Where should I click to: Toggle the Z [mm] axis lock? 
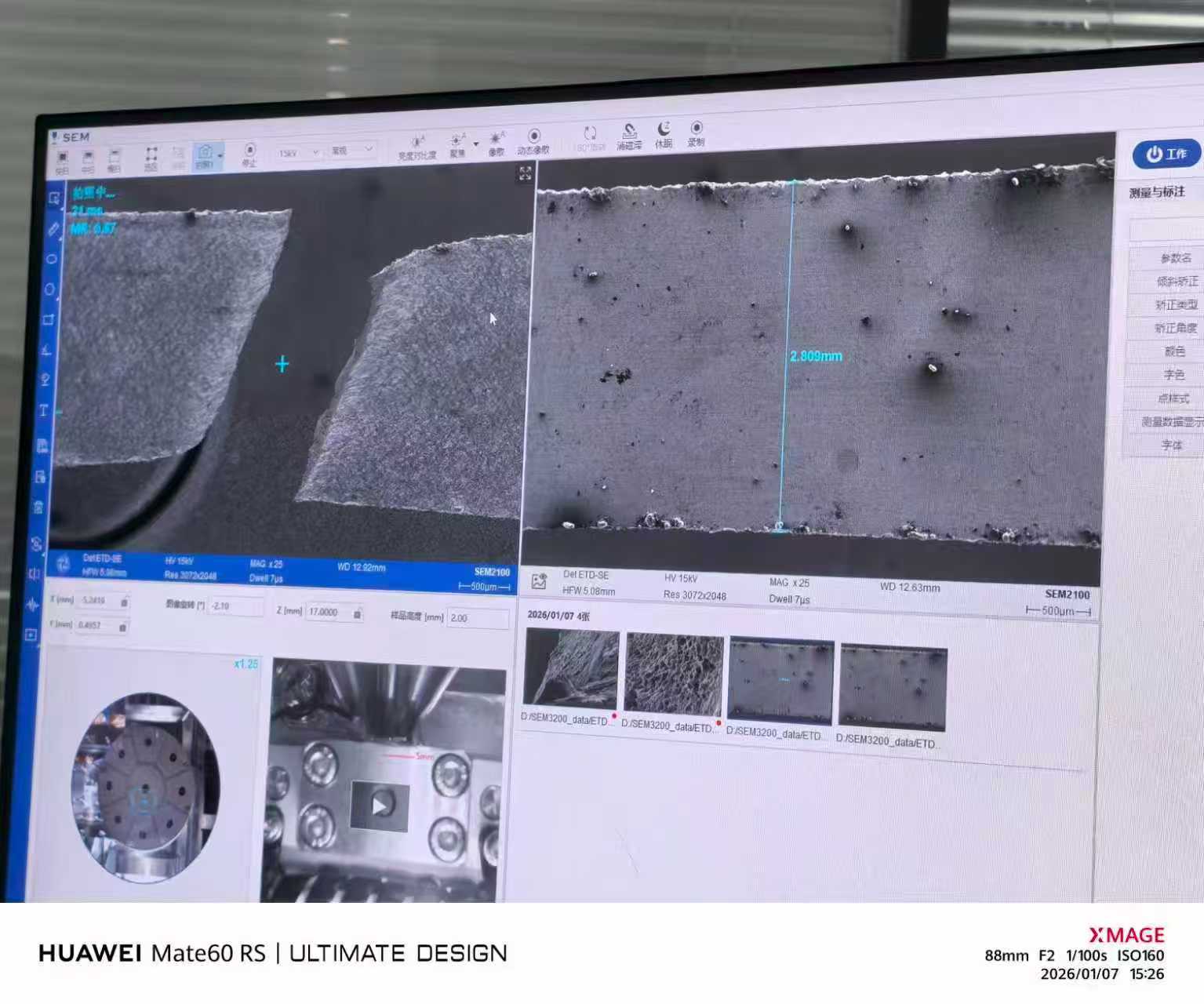tap(358, 613)
